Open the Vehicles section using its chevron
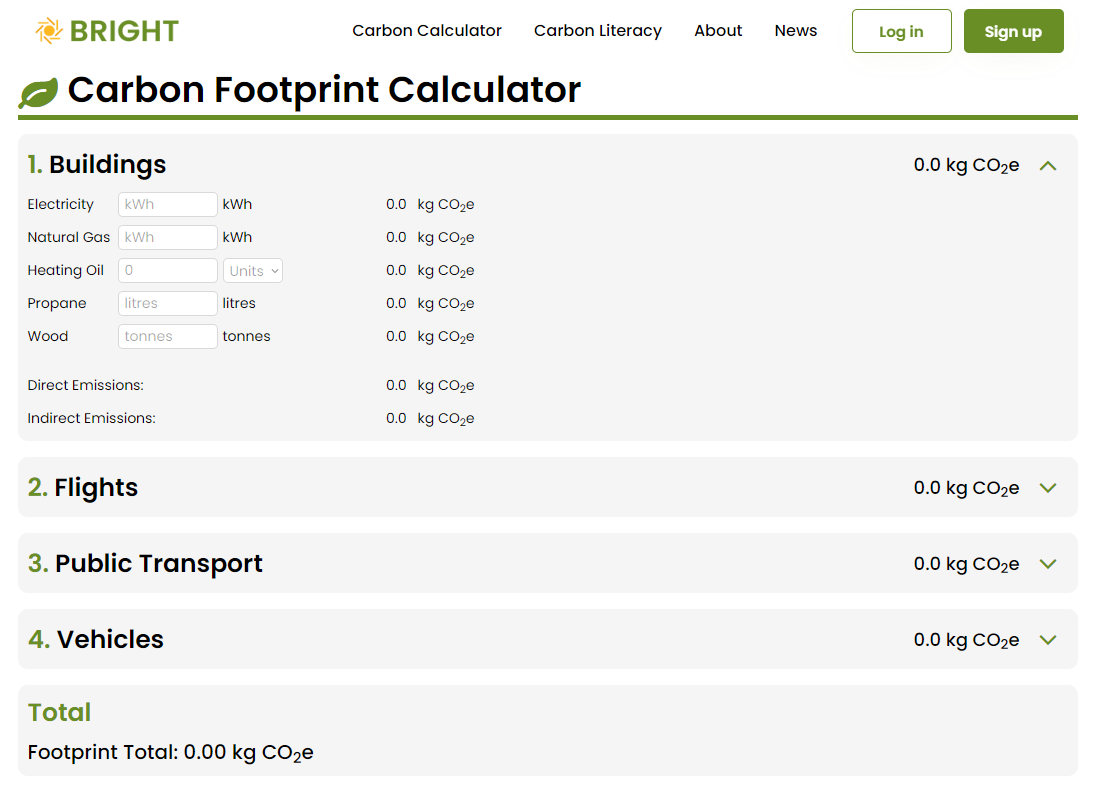Image resolution: width=1096 pixels, height=796 pixels. pyautogui.click(x=1047, y=639)
